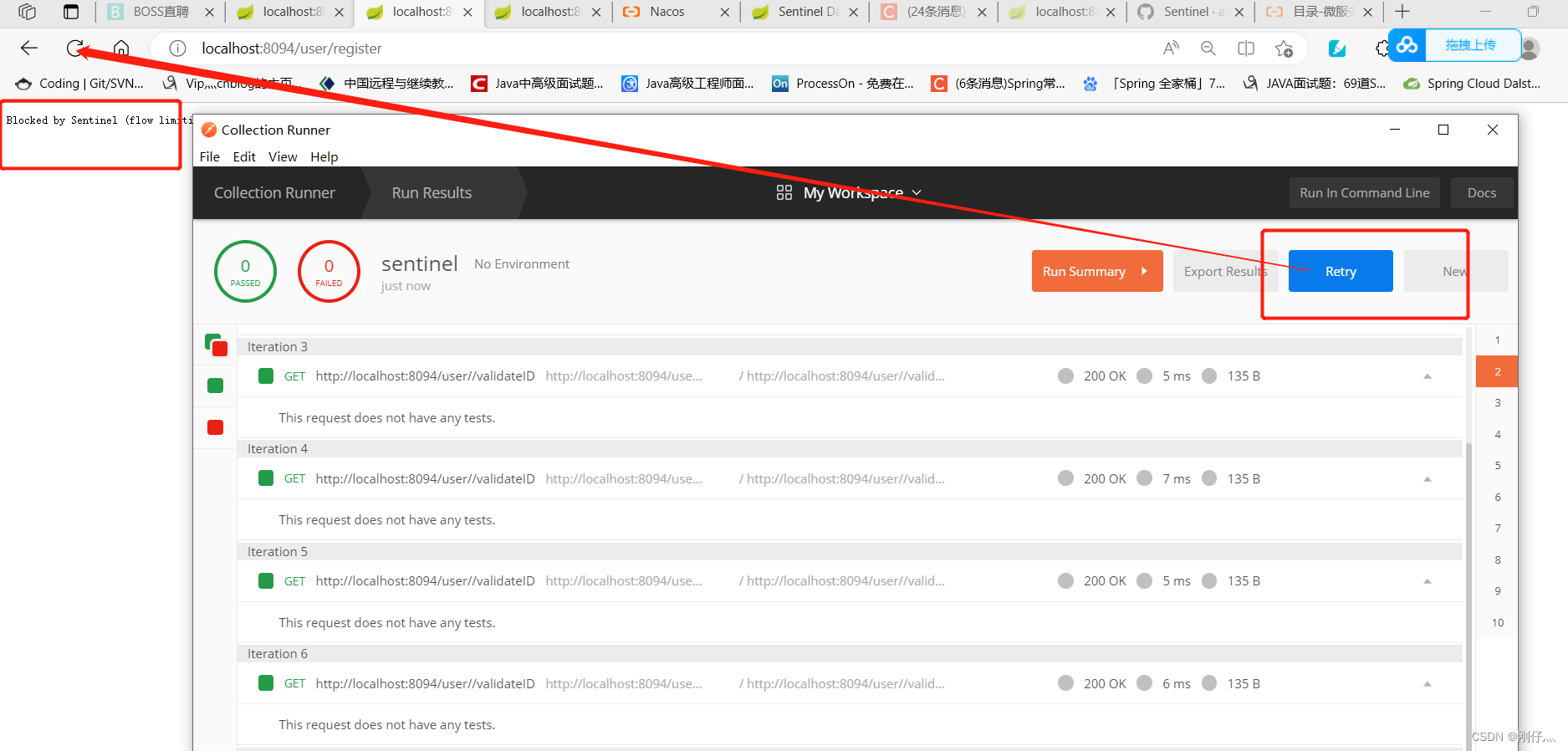Open read aloud icon in address bar
Image resolution: width=1568 pixels, height=751 pixels.
[x=1171, y=49]
